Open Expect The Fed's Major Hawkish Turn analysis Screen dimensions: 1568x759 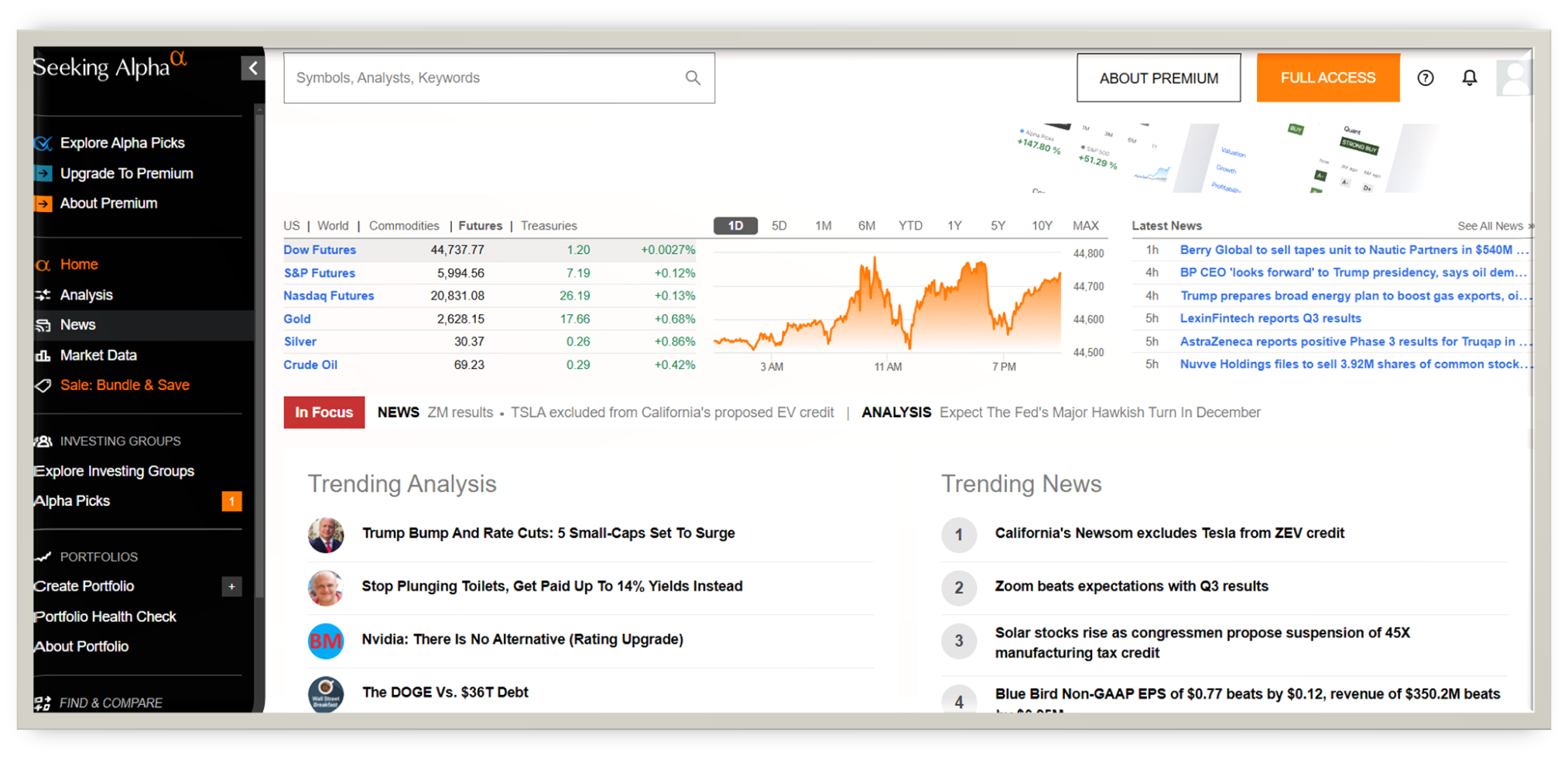pyautogui.click(x=1100, y=412)
